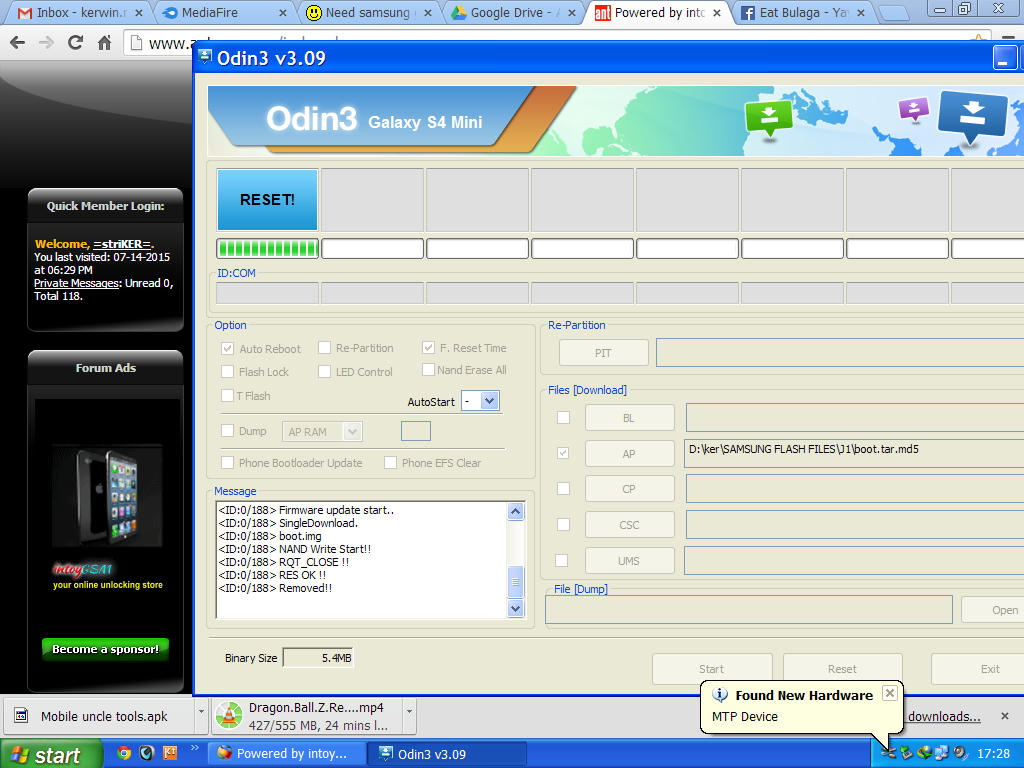Check the box beside the BL button
The image size is (1024, 768).
point(563,417)
